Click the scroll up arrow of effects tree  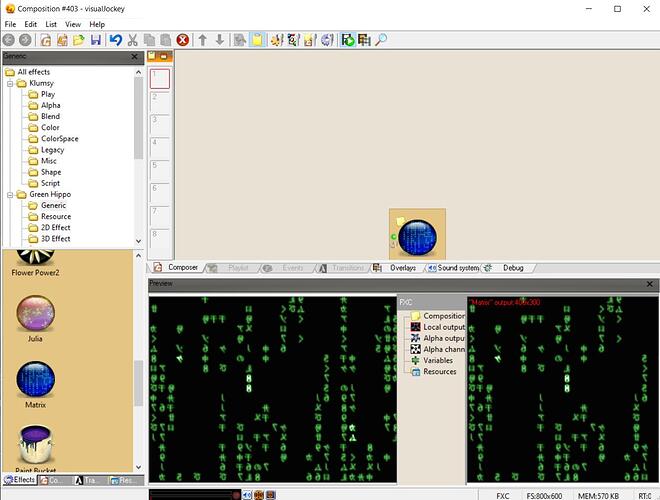click(138, 72)
